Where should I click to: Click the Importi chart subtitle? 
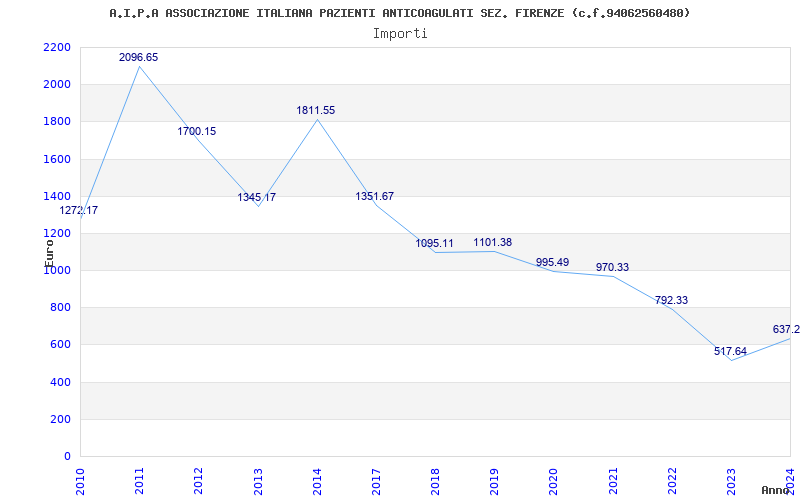pyautogui.click(x=400, y=34)
